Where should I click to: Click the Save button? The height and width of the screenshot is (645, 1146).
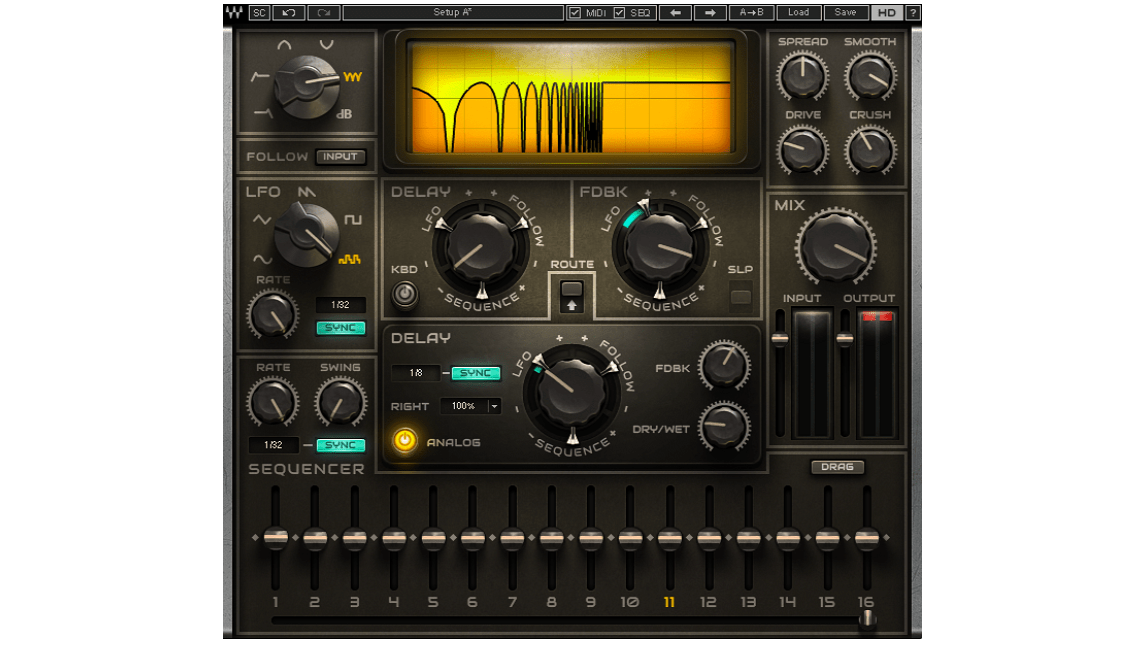point(845,13)
